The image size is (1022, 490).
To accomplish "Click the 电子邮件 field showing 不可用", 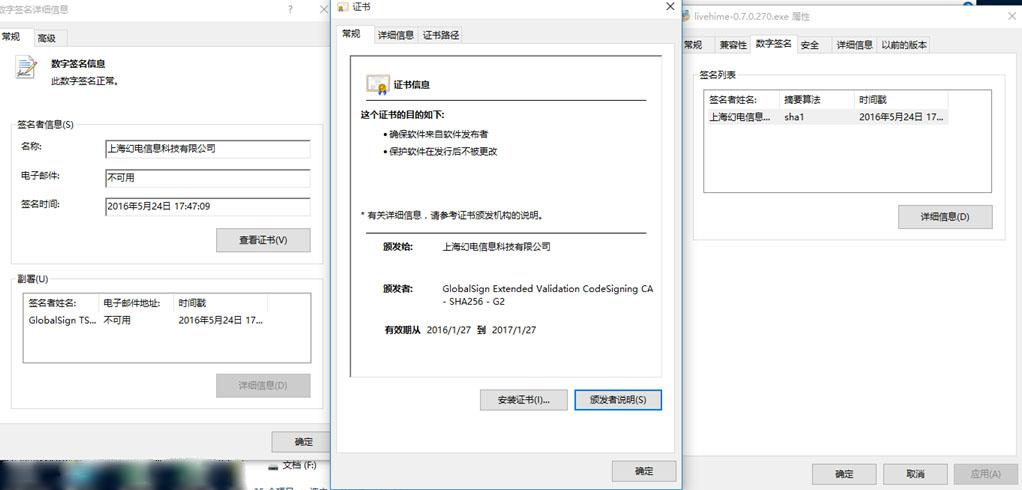I will 207,177.
